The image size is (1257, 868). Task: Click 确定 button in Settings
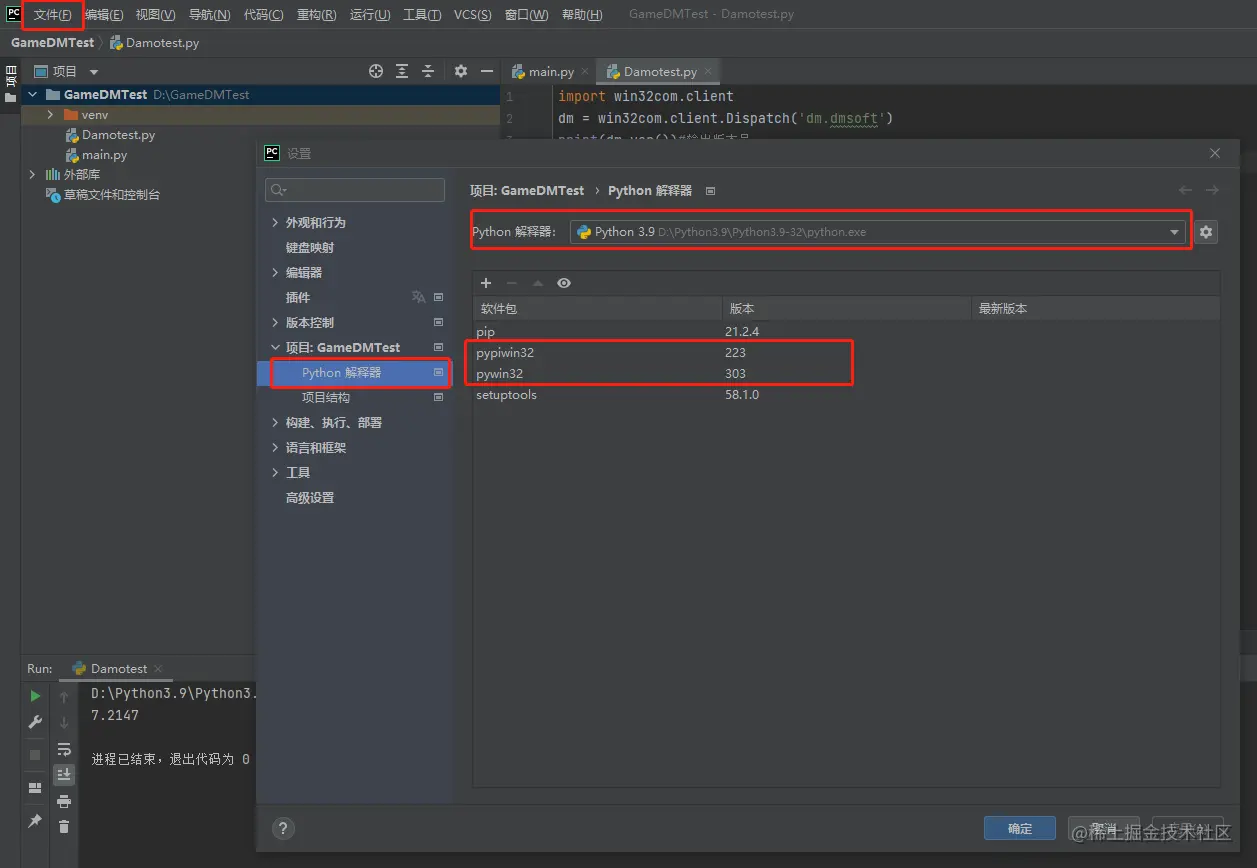[x=1020, y=829]
